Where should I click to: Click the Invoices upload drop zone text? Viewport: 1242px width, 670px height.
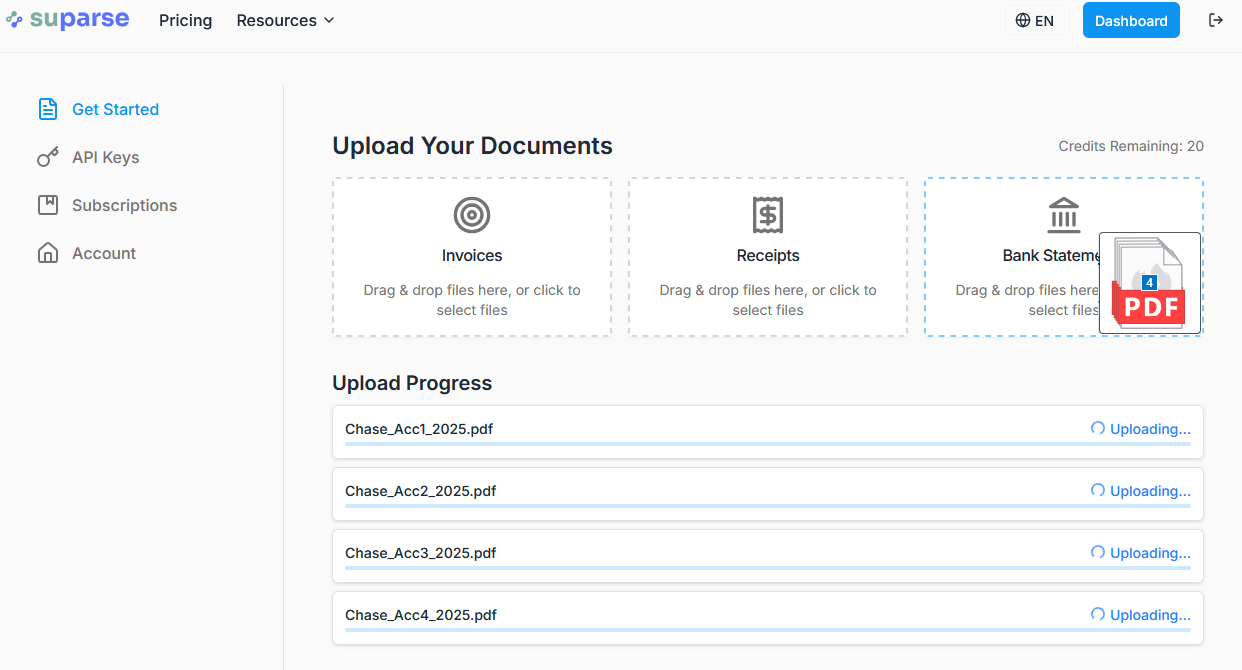tap(472, 300)
